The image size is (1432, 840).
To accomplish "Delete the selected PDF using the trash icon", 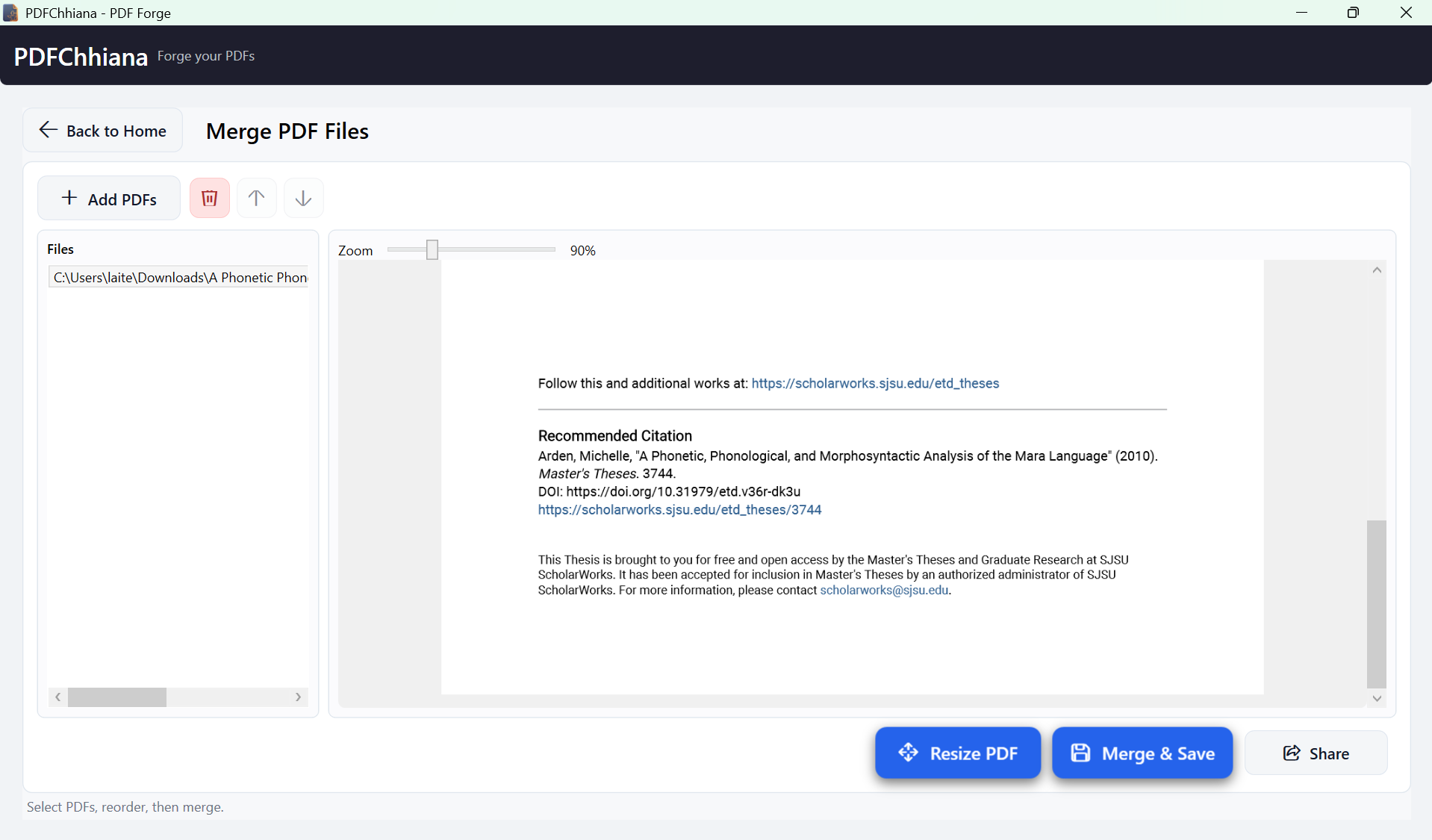I will tap(209, 198).
